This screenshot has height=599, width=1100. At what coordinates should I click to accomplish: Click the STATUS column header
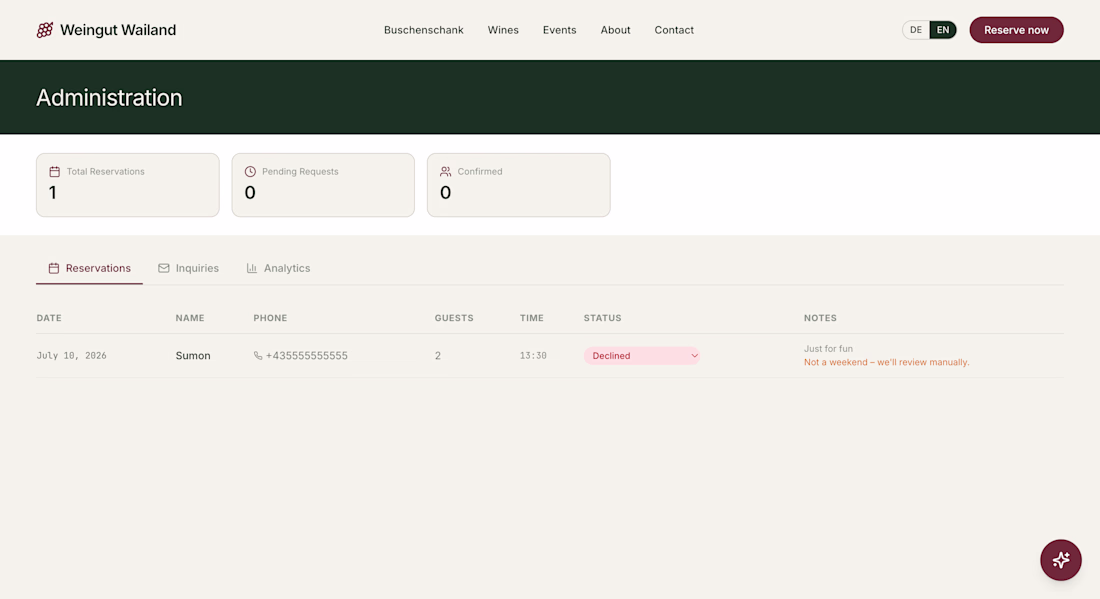click(603, 318)
